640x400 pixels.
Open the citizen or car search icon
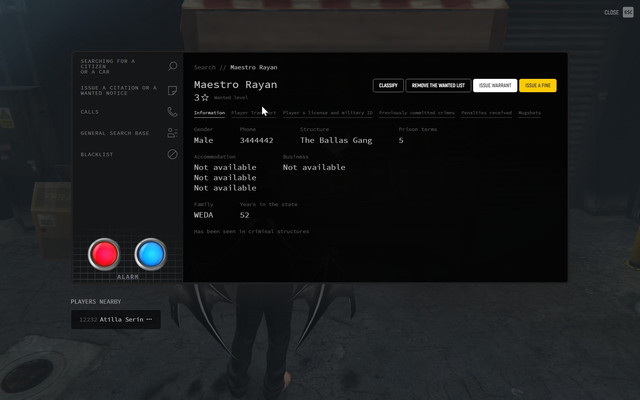coord(173,66)
